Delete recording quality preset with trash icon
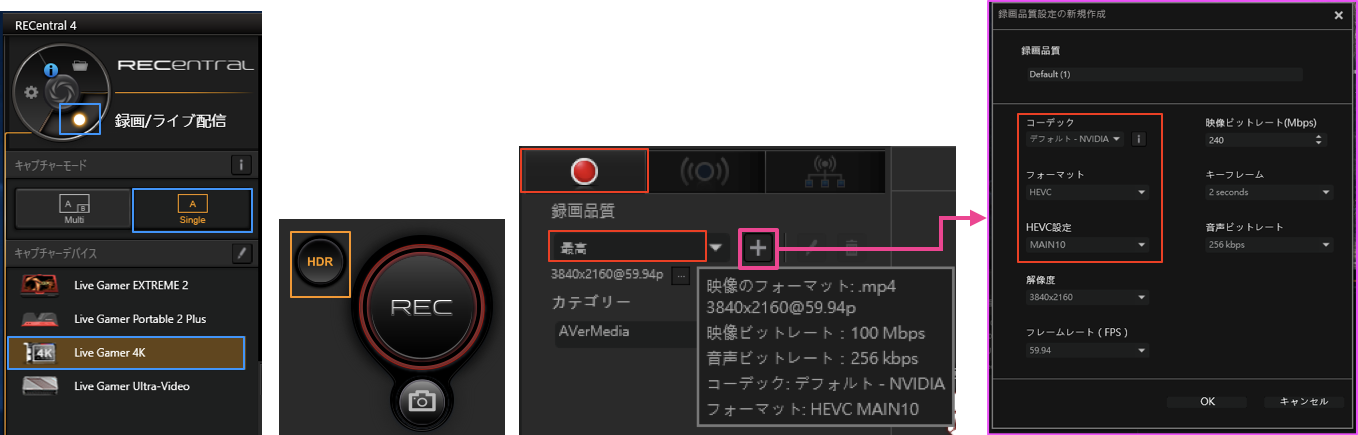The image size is (1358, 435). [x=851, y=247]
